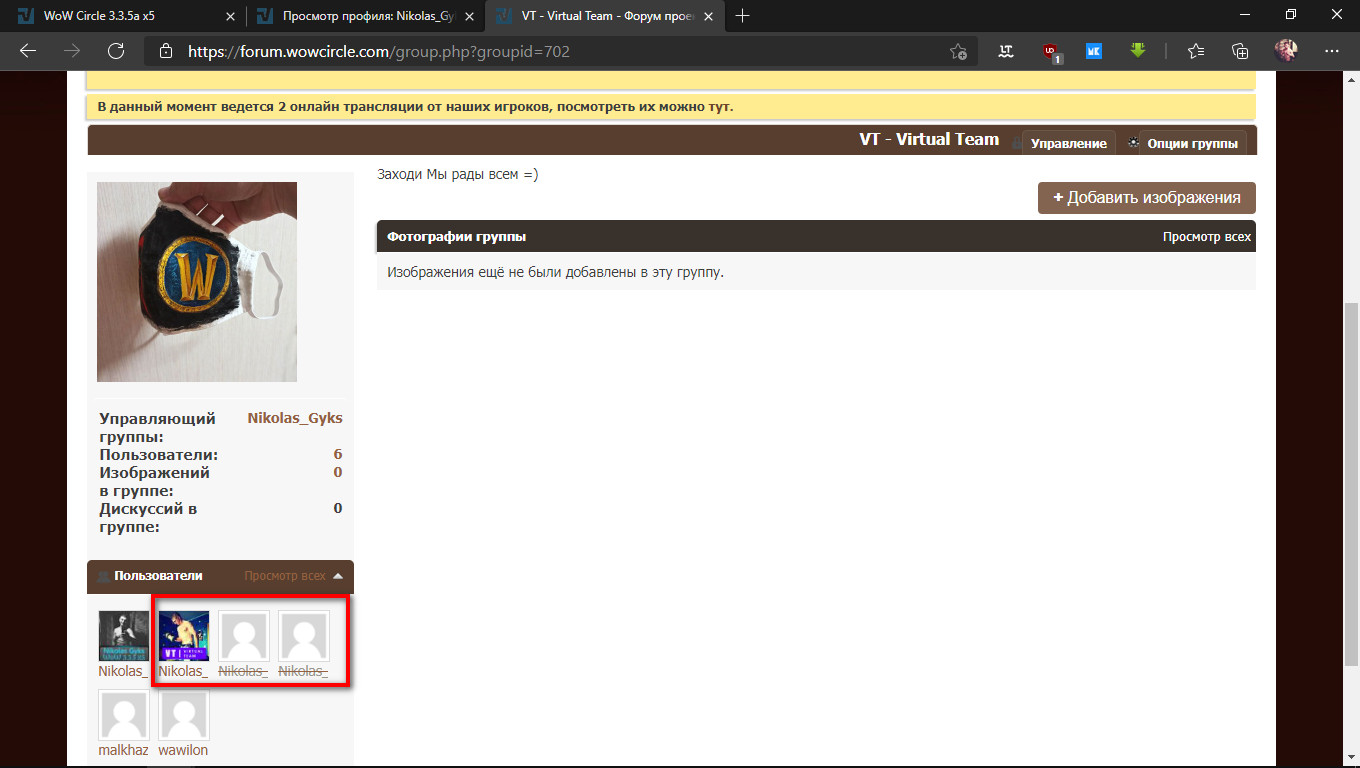Click the browser profile avatar
This screenshot has width=1360, height=768.
point(1286,51)
